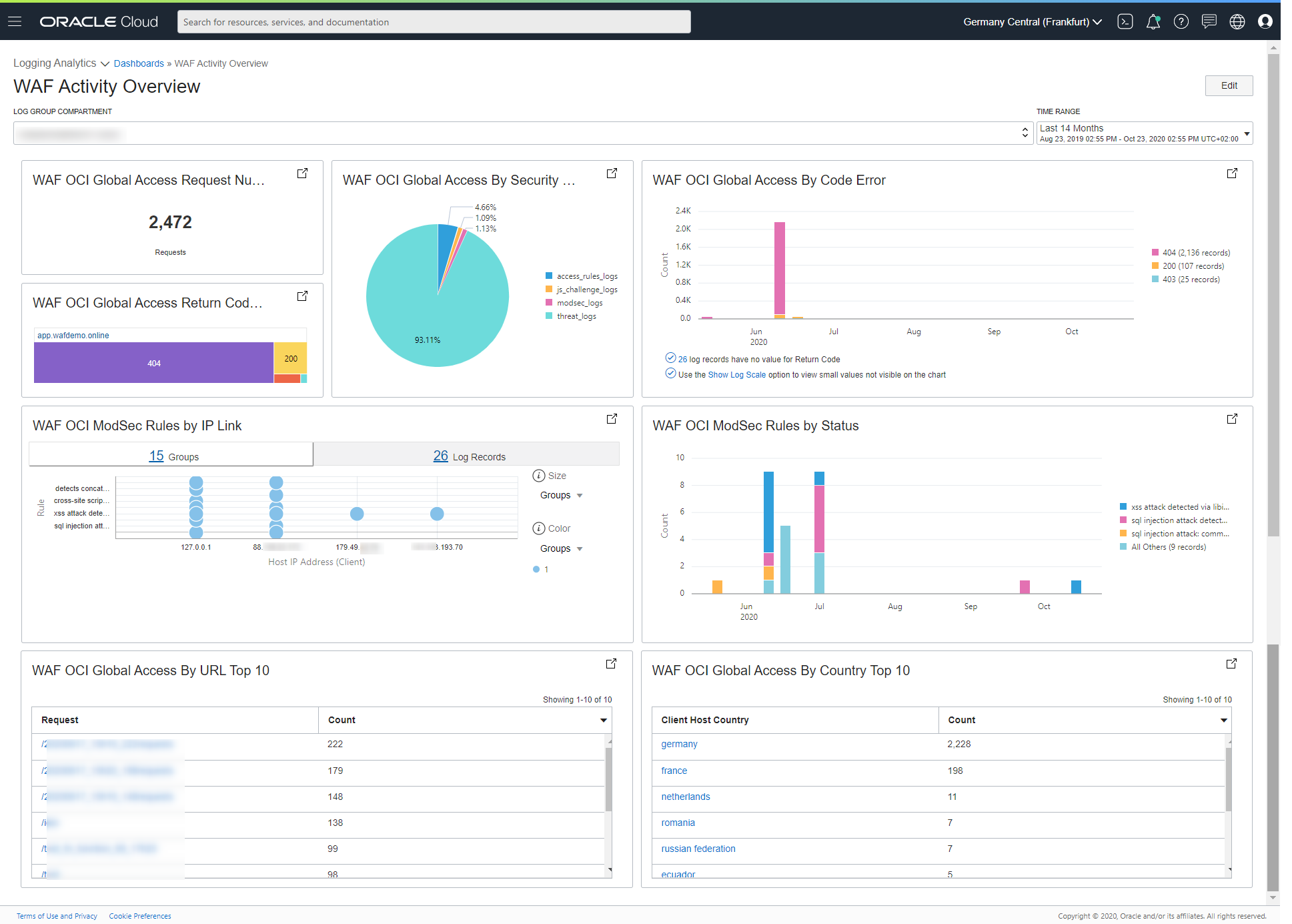1292x924 pixels.
Task: Pop out ModSec Rules by Status widget
Action: point(1231,419)
